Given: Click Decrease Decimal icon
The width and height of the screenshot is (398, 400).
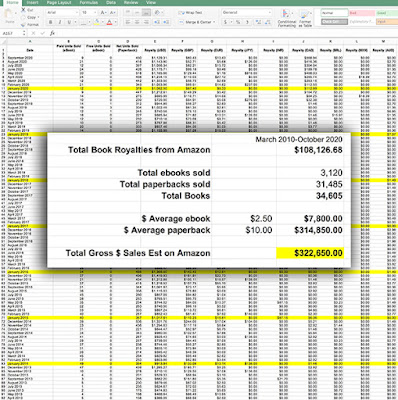Looking at the screenshot, I should (267, 22).
